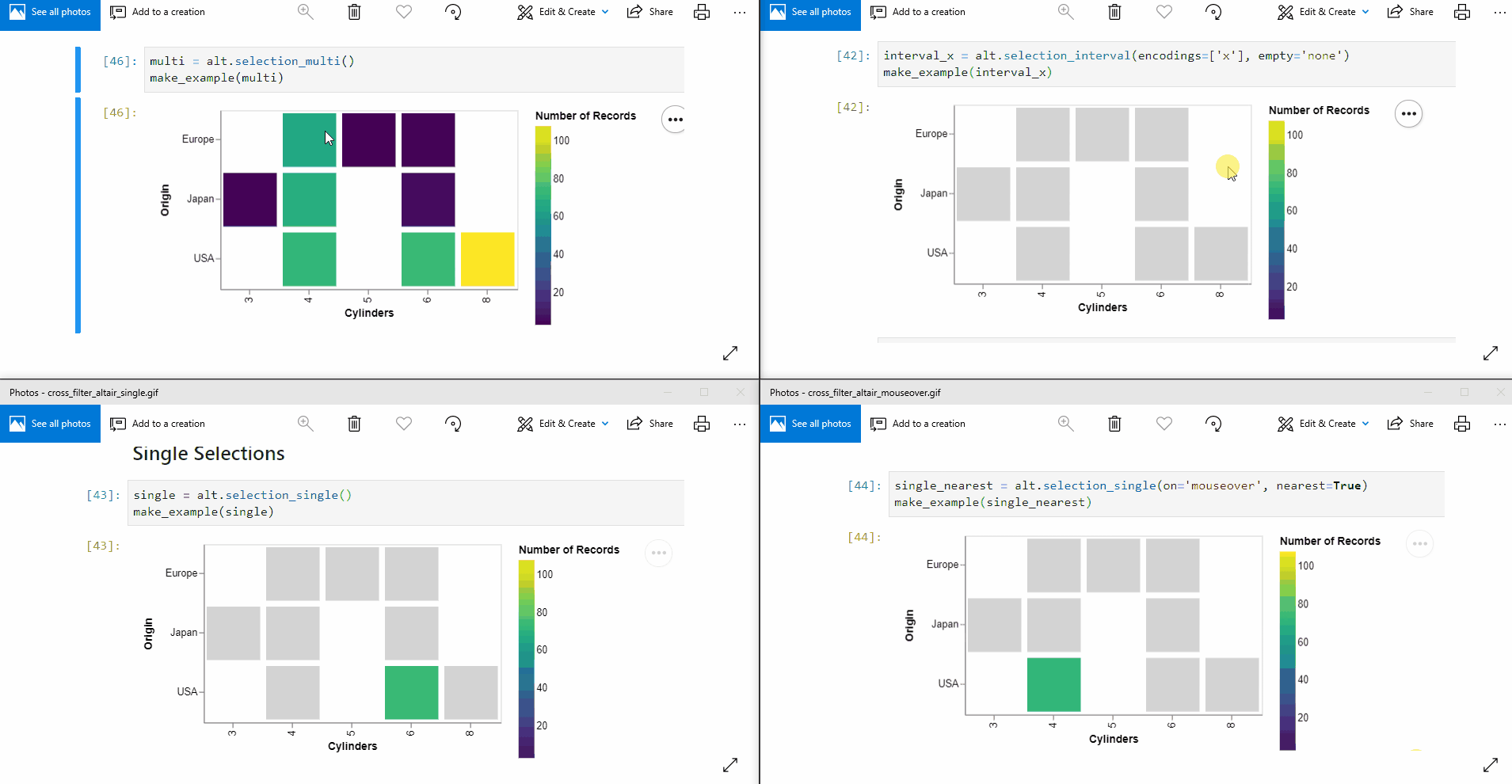1512x784 pixels.
Task: Open See all photos in the mouseover GIF window
Action: 809,423
